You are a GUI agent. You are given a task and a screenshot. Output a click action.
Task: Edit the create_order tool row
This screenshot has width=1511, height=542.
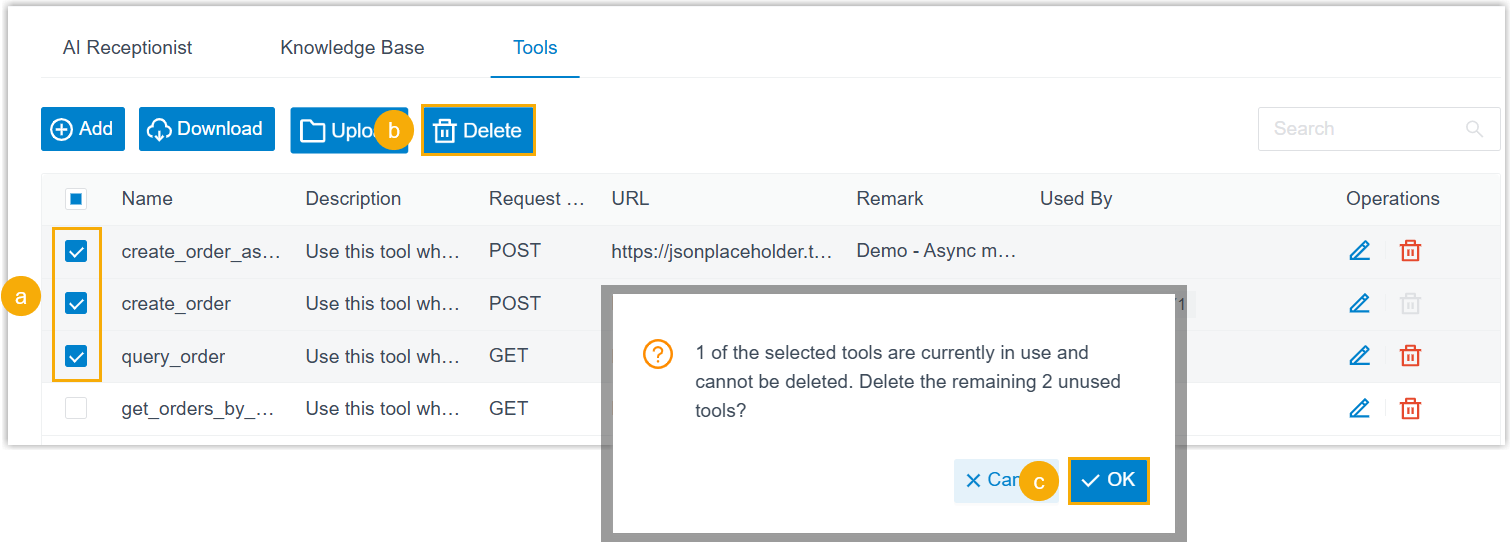point(1359,303)
